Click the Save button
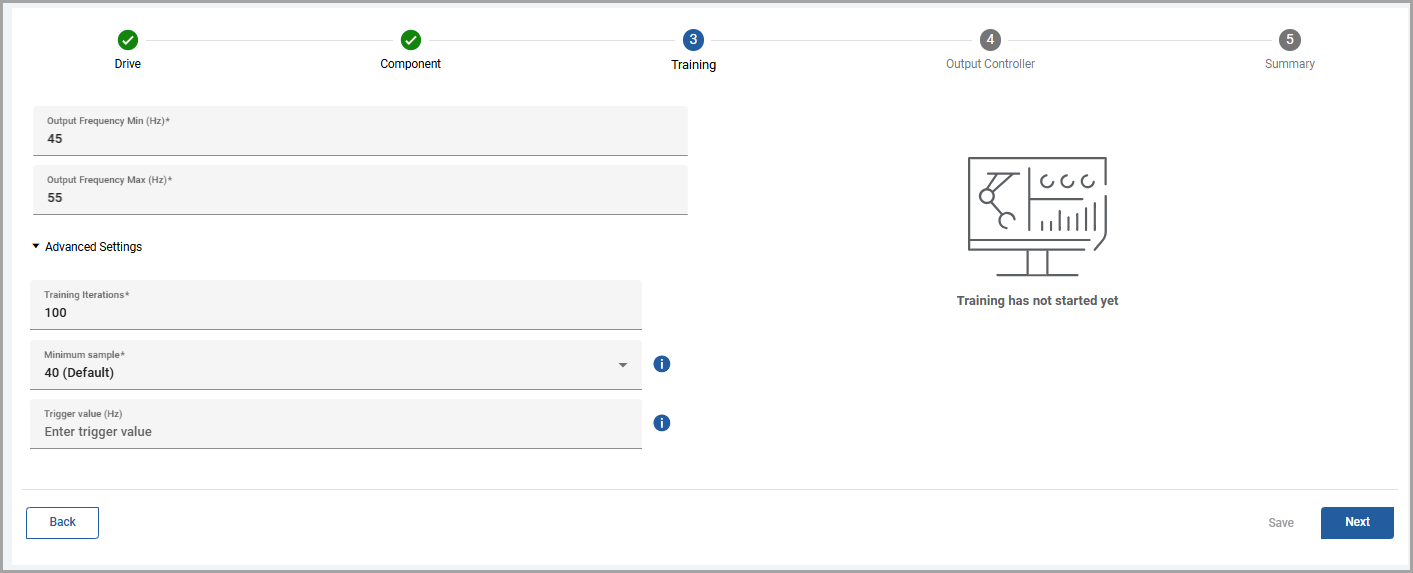Screen dimensions: 1413x573 pyautogui.click(x=1280, y=523)
